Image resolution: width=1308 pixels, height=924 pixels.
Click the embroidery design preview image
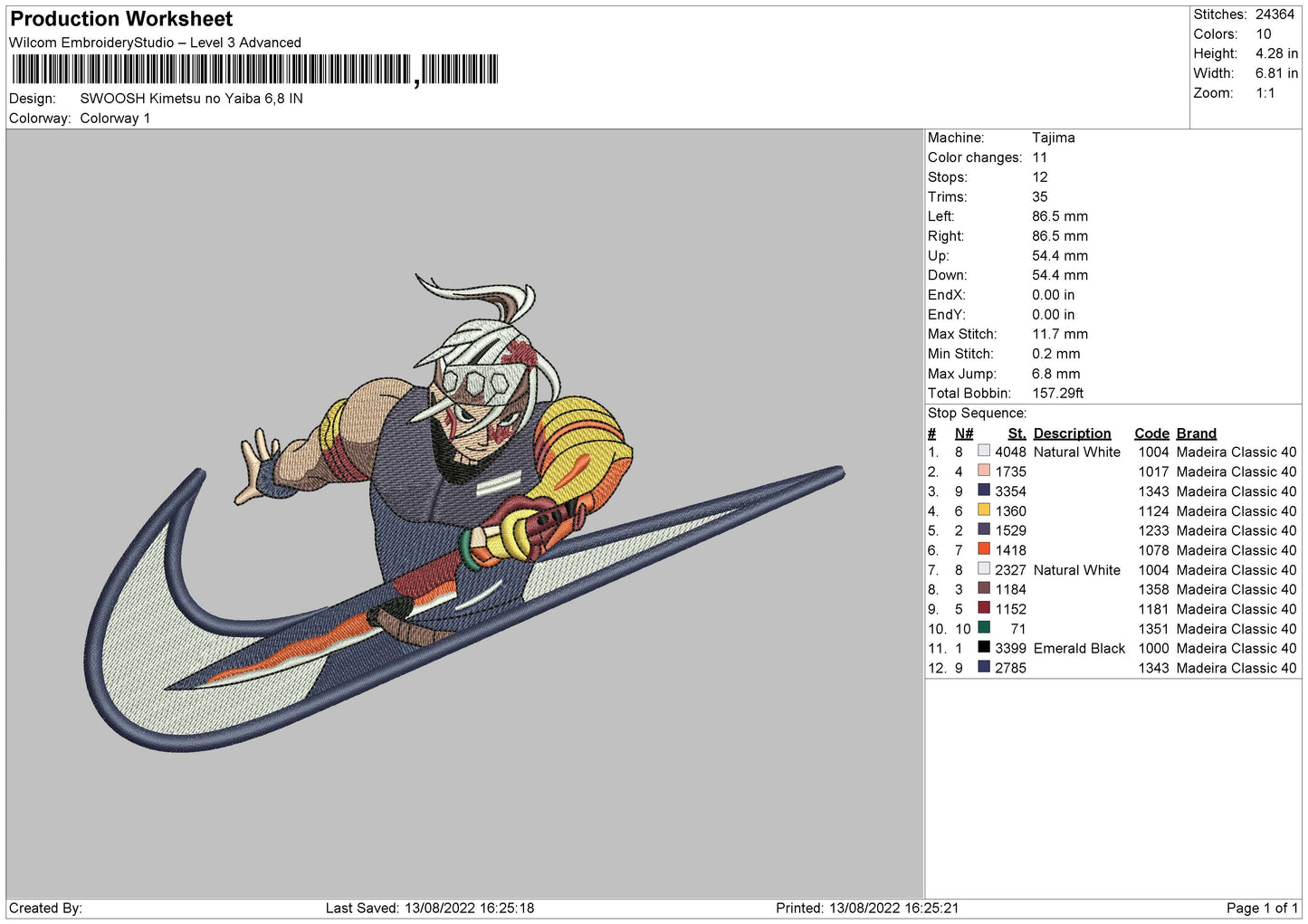[465, 514]
